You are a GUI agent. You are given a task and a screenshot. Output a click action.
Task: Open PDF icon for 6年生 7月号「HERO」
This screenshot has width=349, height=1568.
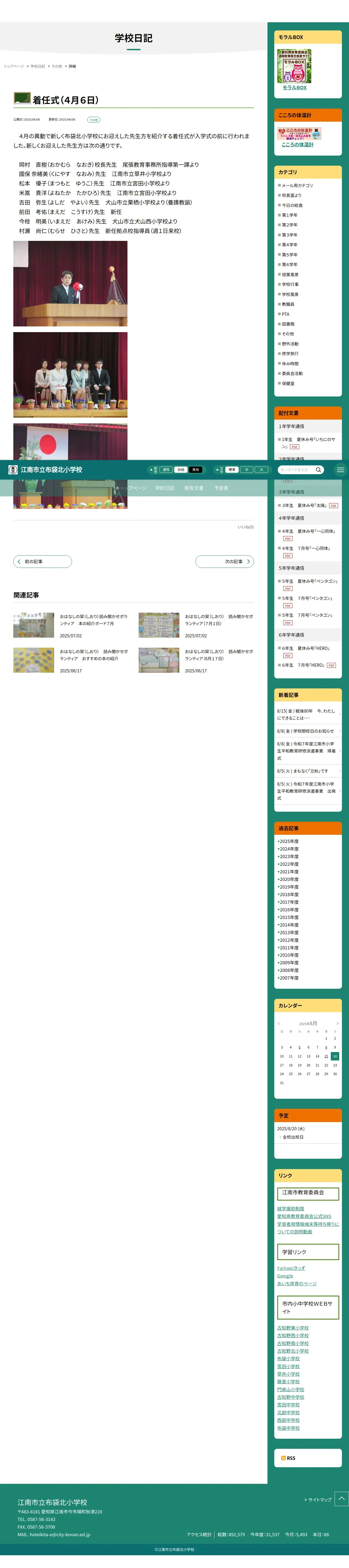click(x=331, y=665)
